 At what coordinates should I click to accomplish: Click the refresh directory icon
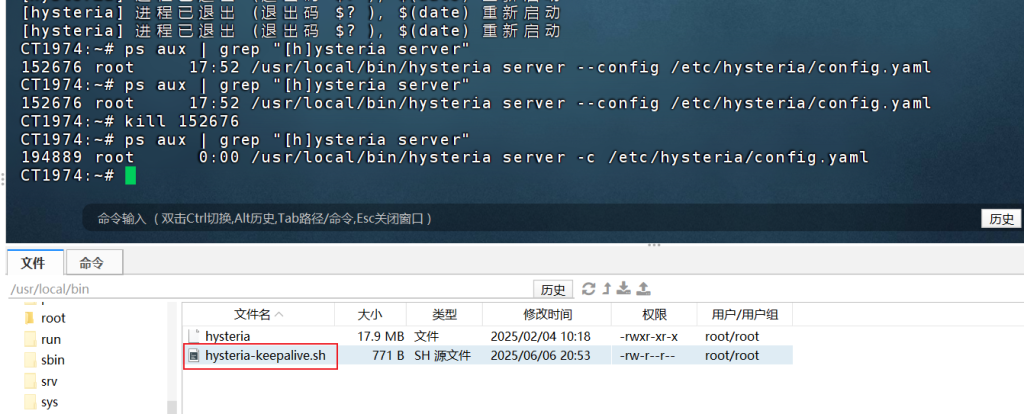(588, 289)
